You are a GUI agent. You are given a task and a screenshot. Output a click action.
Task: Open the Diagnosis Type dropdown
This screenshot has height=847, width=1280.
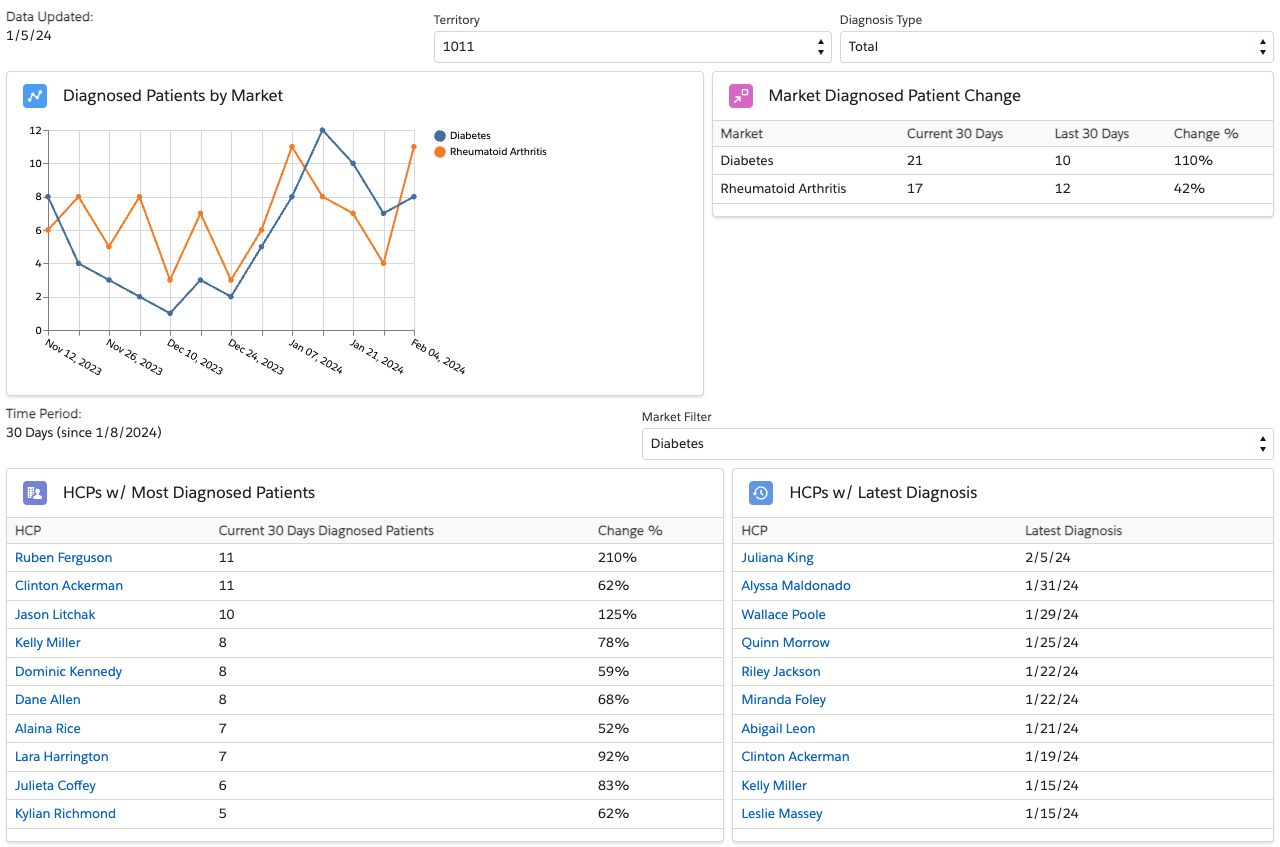pos(1056,47)
